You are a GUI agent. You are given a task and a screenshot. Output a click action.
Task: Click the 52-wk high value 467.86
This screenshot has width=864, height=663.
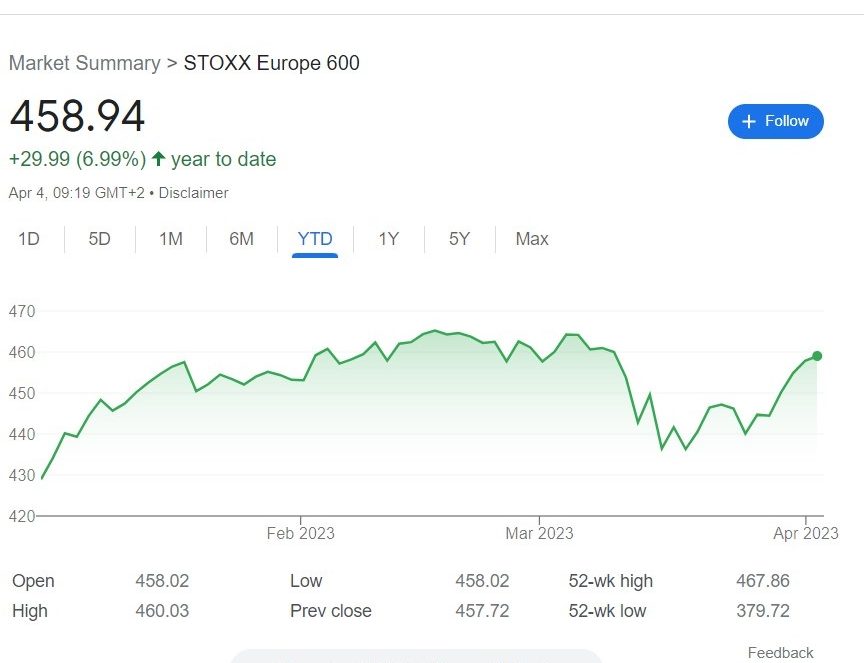tap(763, 581)
